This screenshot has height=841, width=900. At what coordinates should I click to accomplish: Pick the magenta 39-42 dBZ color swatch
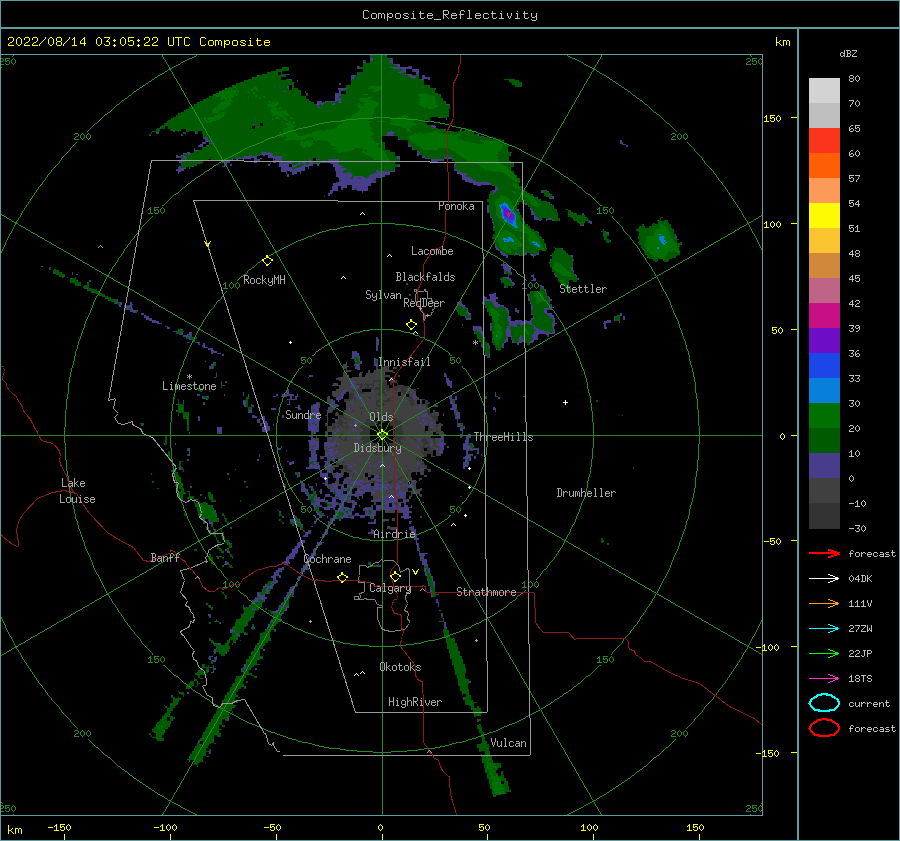coord(824,315)
